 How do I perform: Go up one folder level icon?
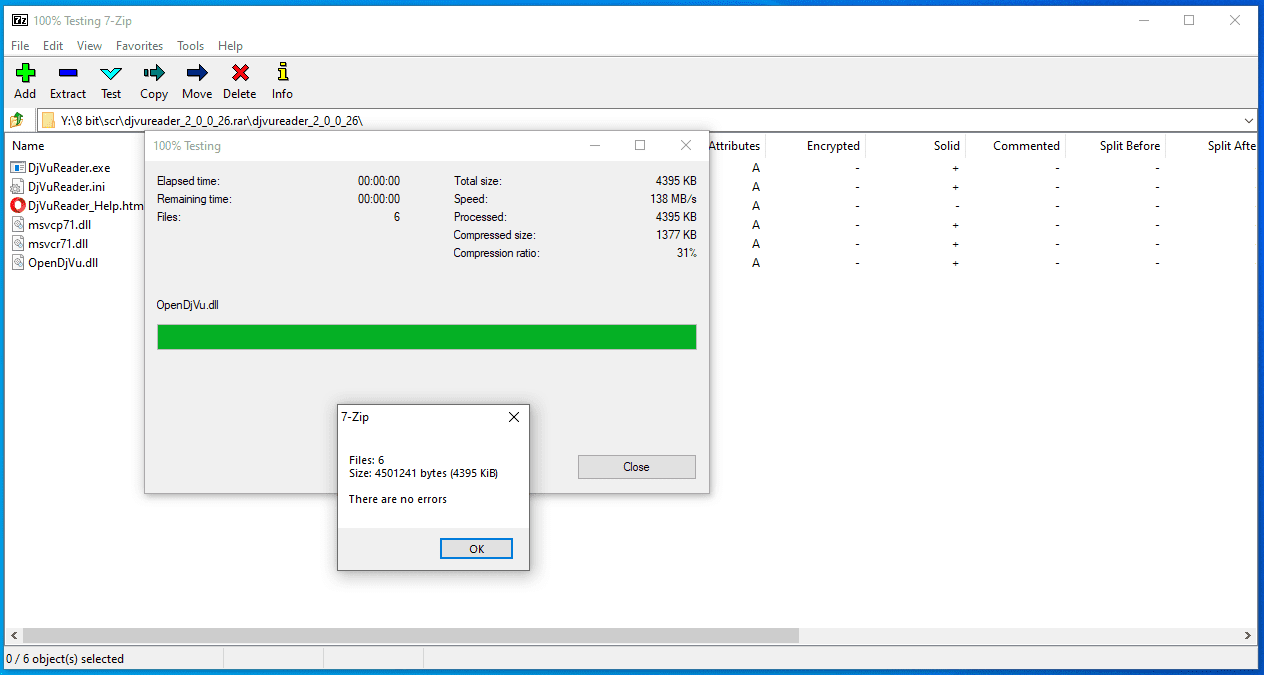tap(17, 120)
